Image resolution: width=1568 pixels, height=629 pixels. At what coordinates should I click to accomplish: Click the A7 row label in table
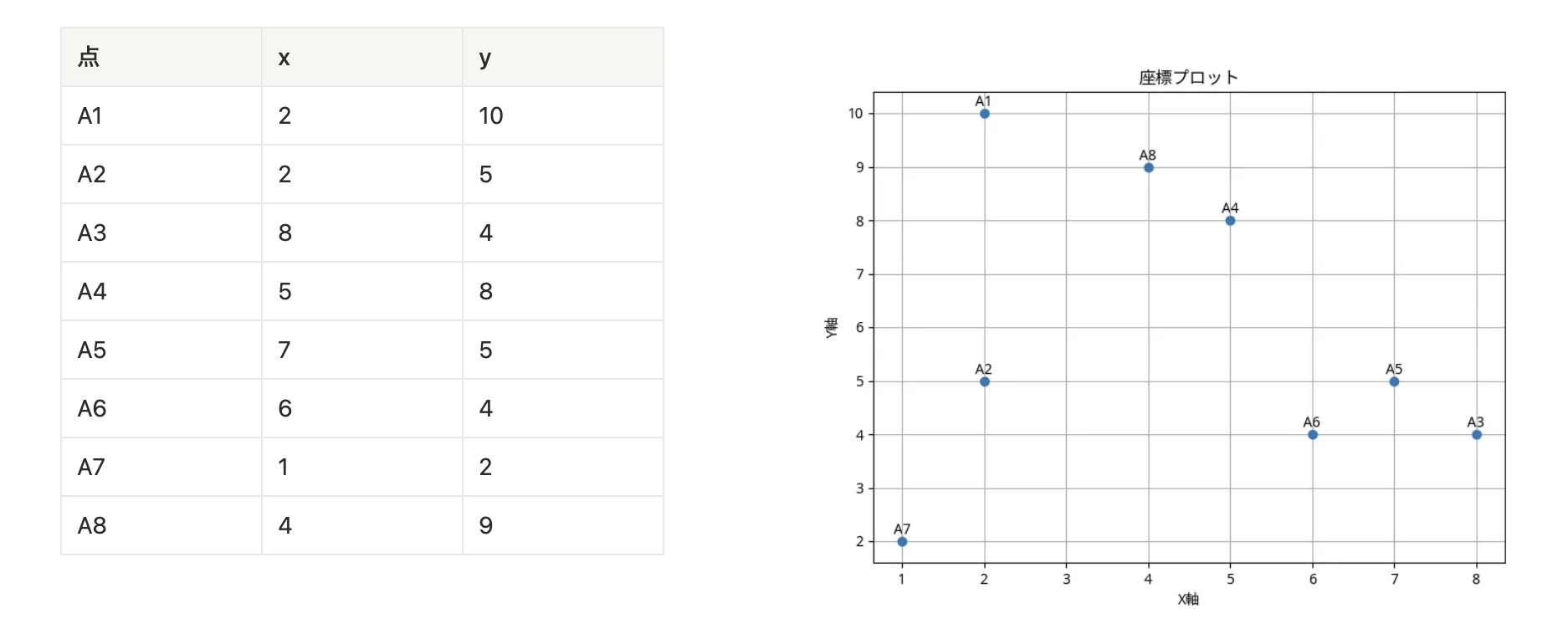92,468
